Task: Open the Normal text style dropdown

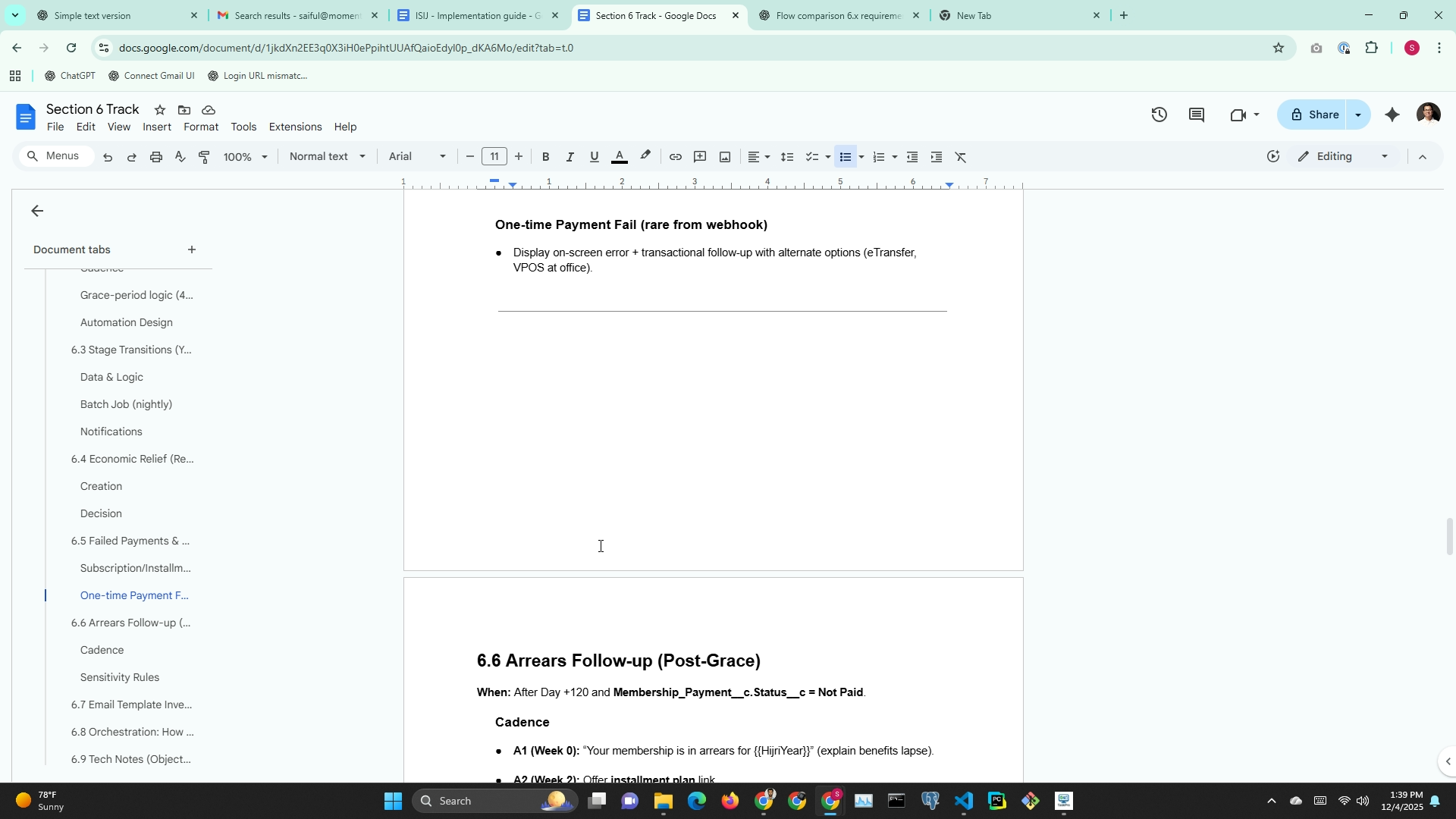Action: click(x=327, y=157)
